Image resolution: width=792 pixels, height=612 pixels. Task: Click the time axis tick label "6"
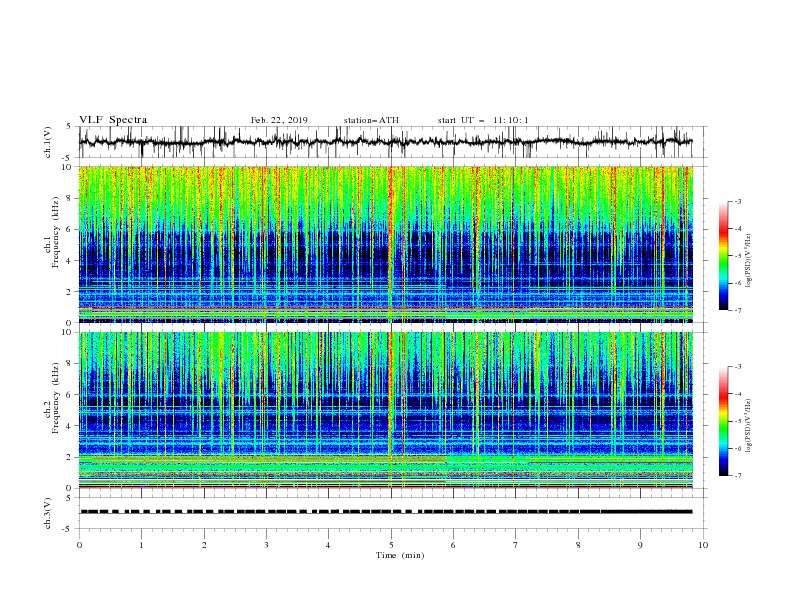click(x=453, y=545)
